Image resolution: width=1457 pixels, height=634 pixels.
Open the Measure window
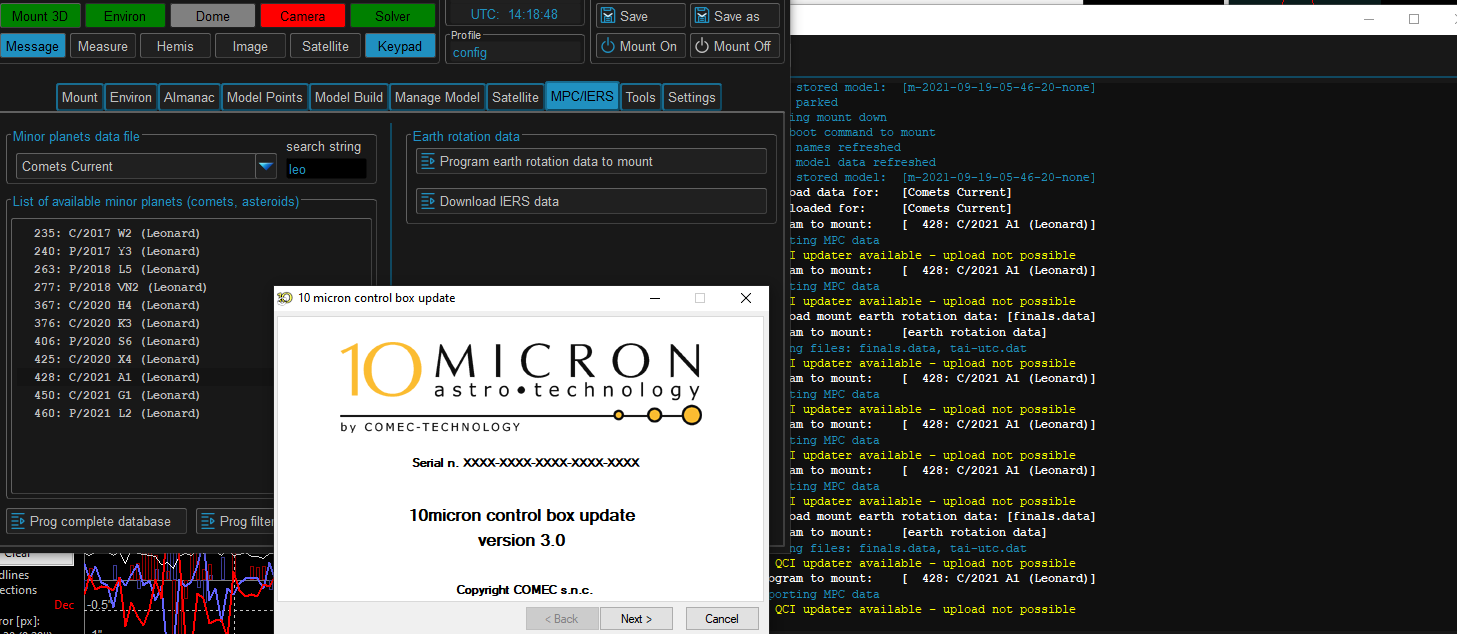(x=102, y=46)
